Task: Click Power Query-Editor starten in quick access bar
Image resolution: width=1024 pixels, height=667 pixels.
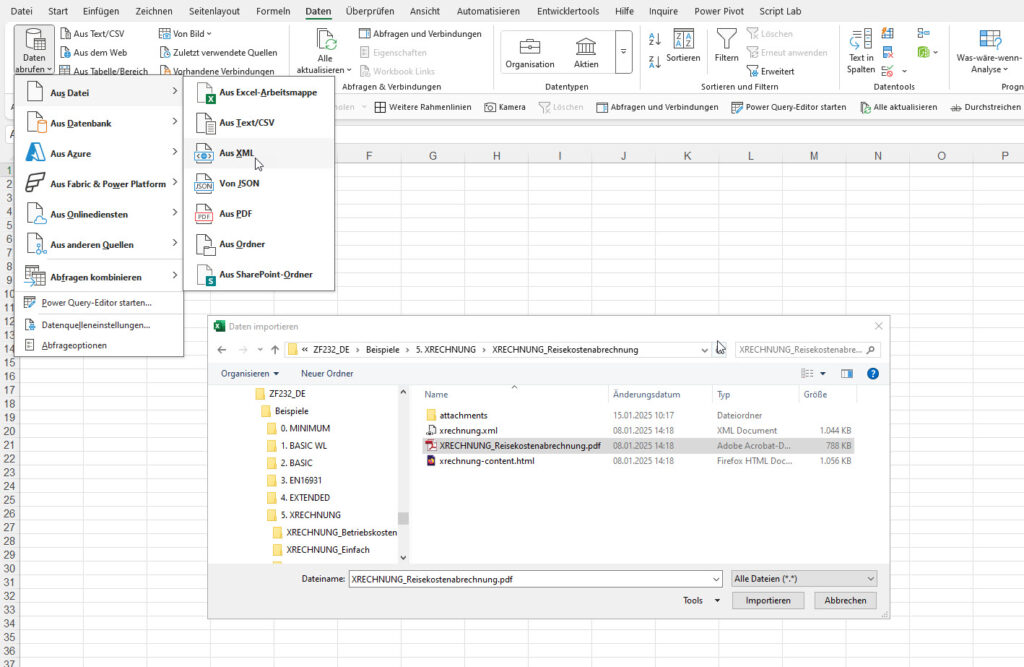Action: (x=789, y=107)
